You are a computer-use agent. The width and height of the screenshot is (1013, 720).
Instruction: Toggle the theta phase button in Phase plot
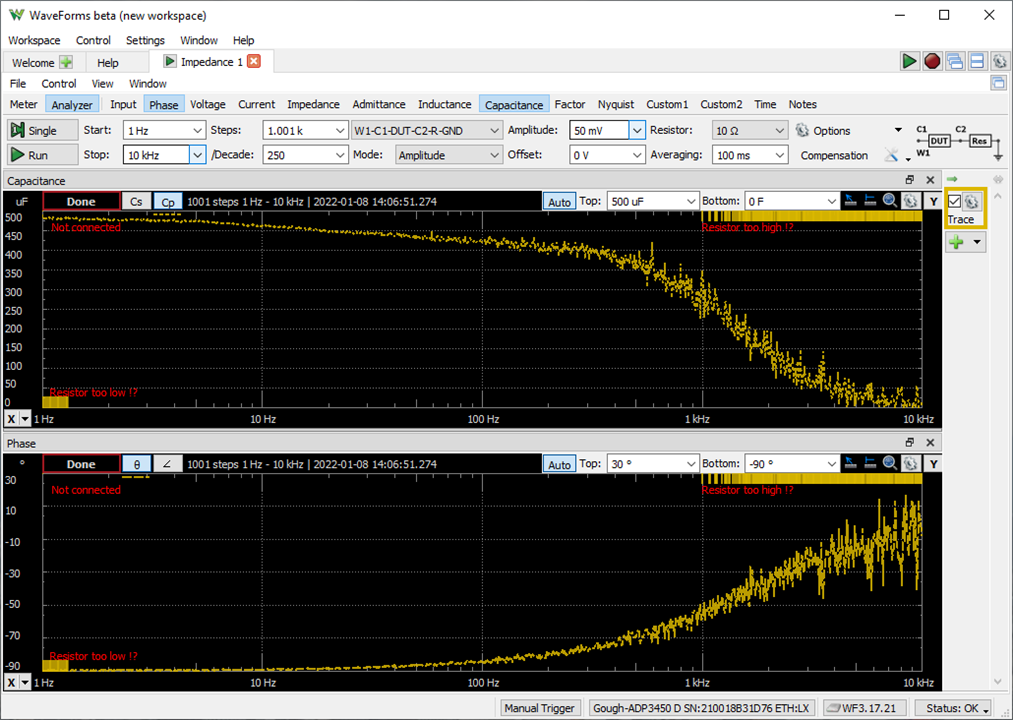(x=136, y=464)
